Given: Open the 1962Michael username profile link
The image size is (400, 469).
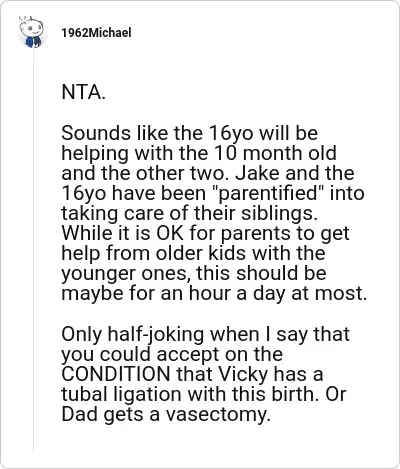Looking at the screenshot, I should coord(96,33).
